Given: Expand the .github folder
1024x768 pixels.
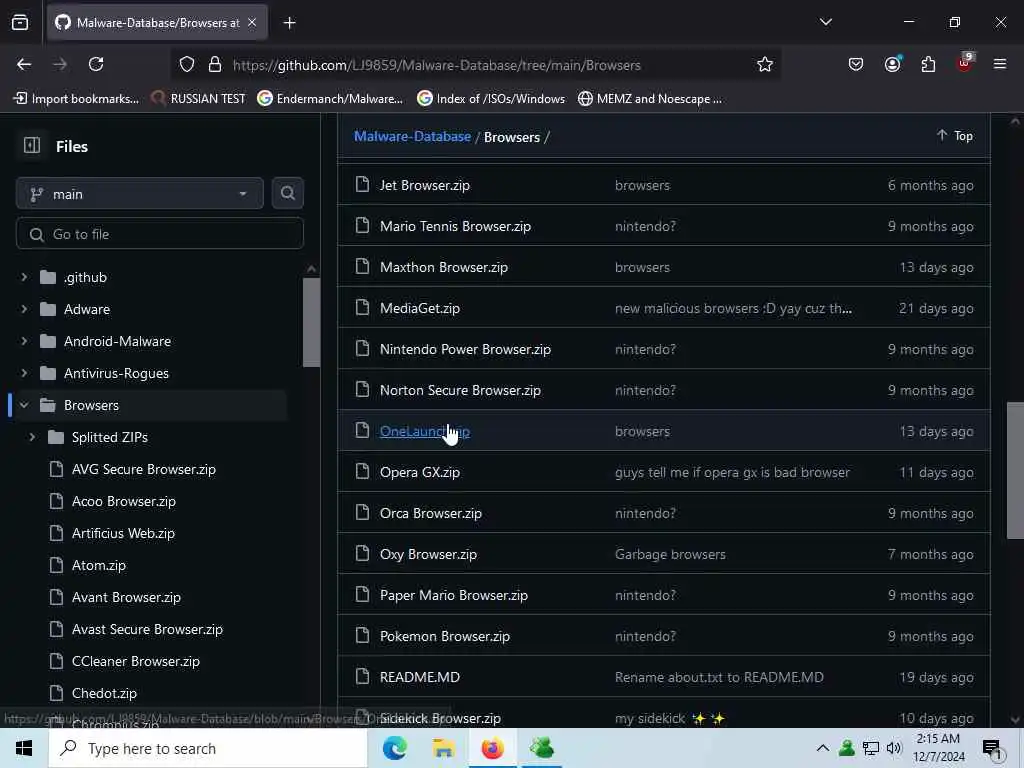Looking at the screenshot, I should [x=24, y=277].
